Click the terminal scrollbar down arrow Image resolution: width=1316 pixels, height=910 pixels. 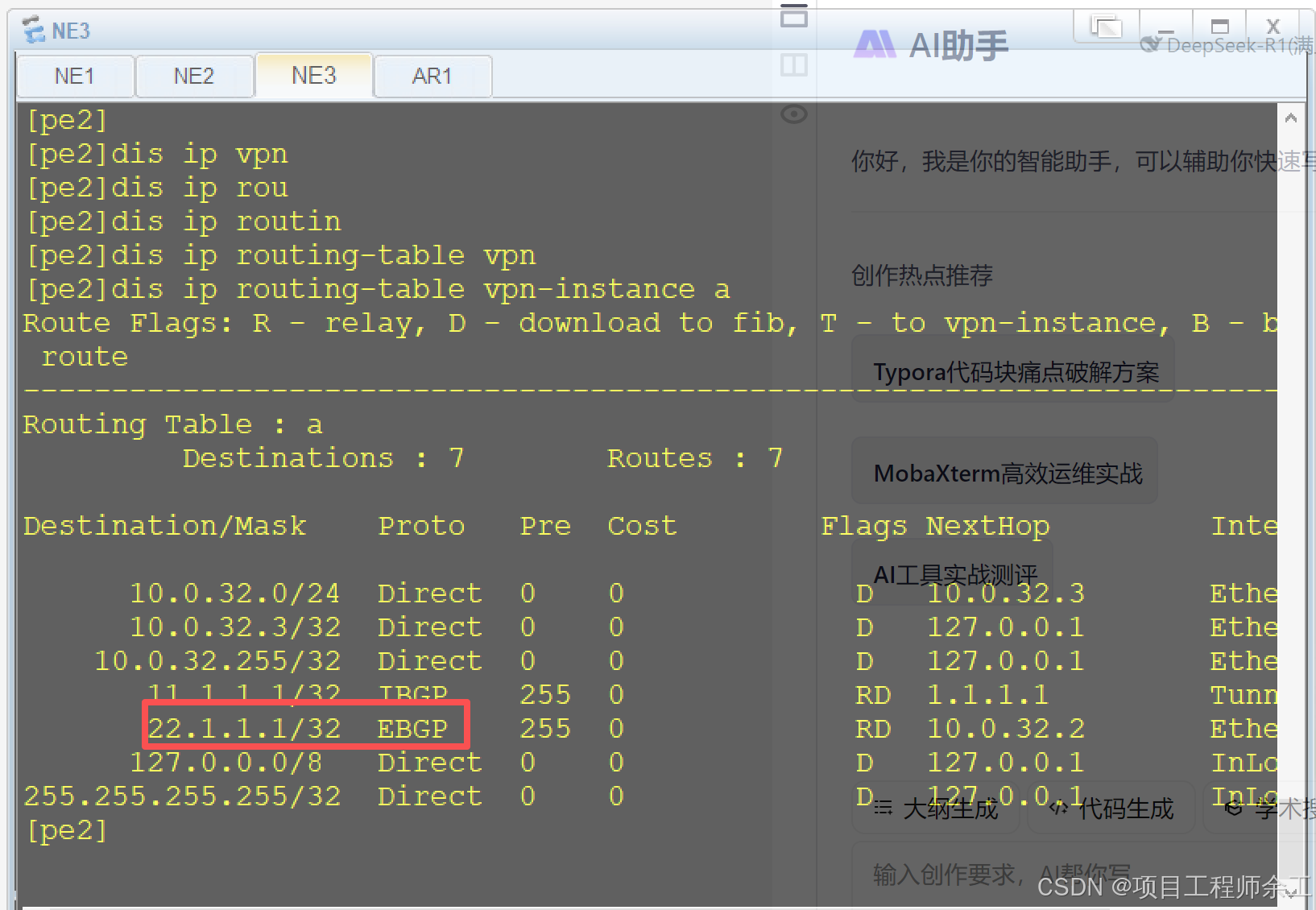(1291, 892)
